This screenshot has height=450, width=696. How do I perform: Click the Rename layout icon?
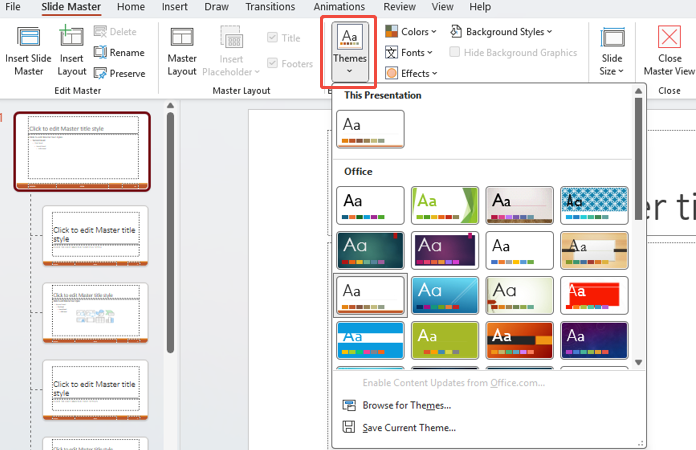coord(100,52)
